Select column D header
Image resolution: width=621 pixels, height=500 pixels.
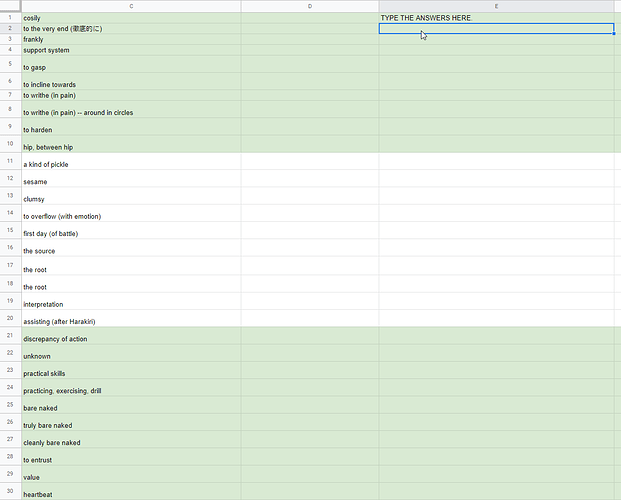[x=310, y=6]
